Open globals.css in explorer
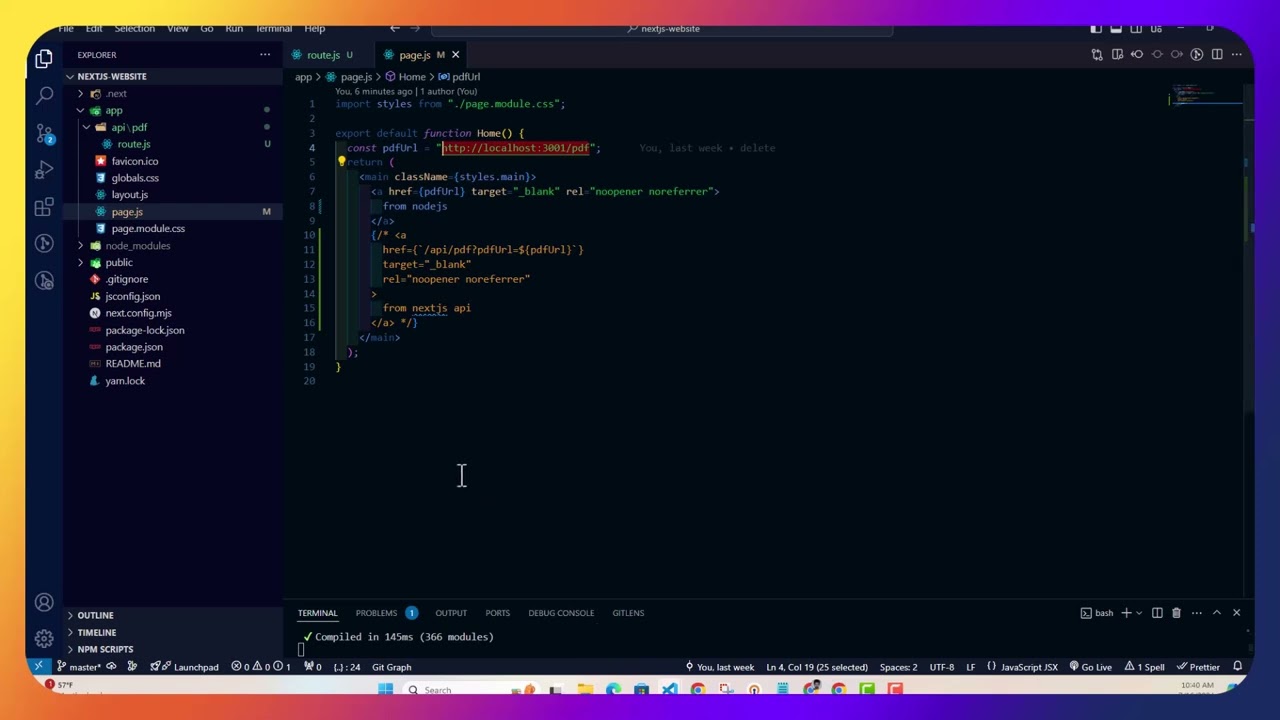The image size is (1280, 720). pos(135,178)
